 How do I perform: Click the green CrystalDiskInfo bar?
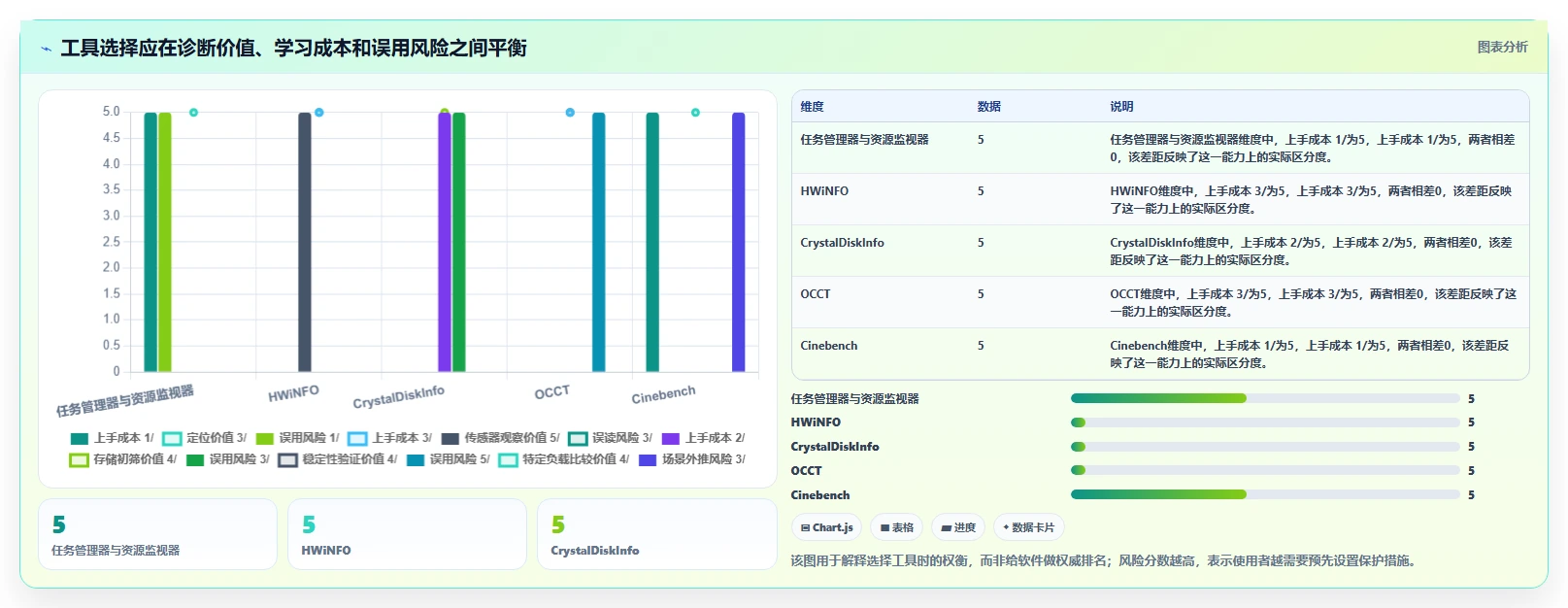coord(459,242)
